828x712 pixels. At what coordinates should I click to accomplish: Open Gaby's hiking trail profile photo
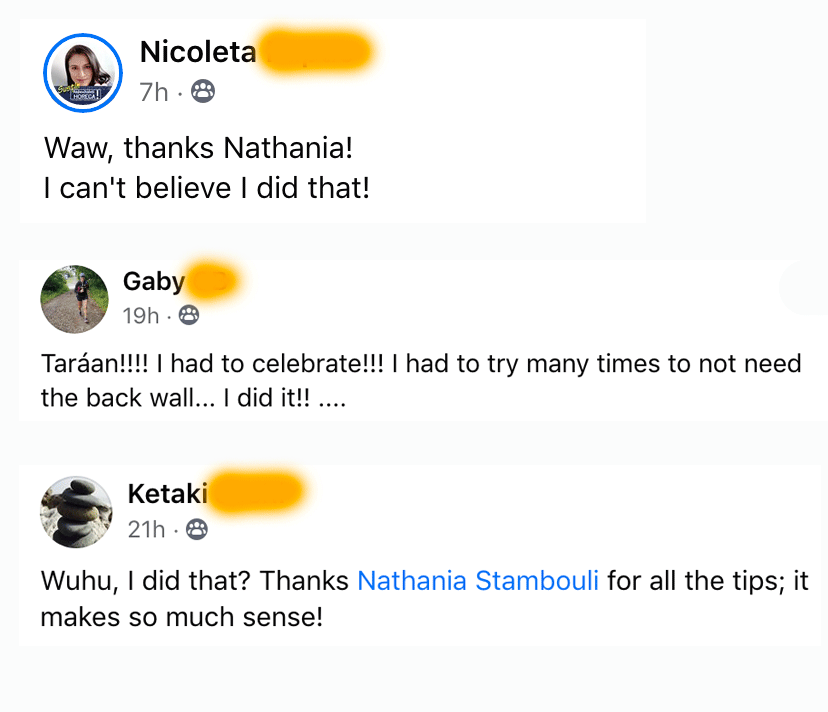click(x=74, y=299)
